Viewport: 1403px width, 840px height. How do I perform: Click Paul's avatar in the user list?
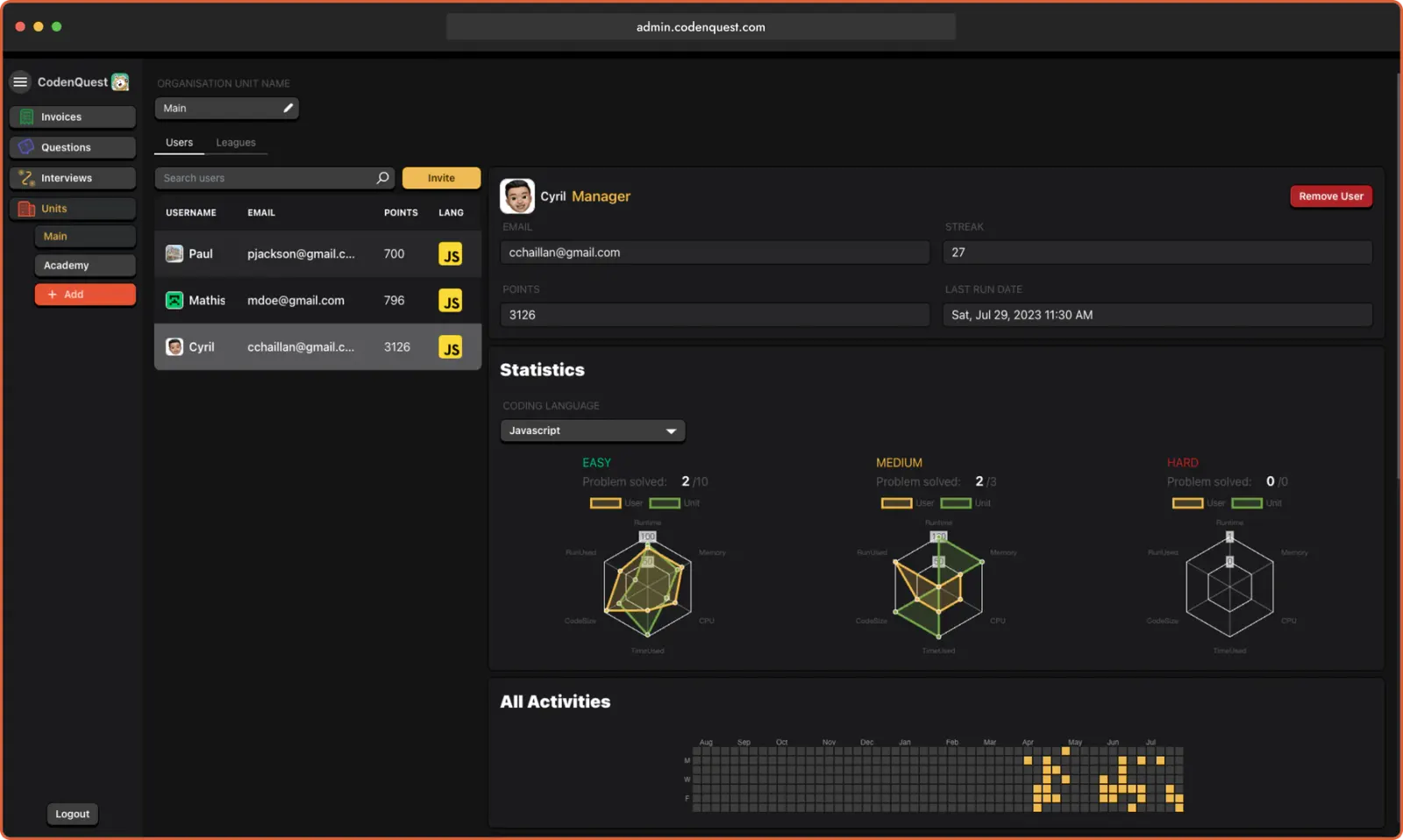point(174,253)
